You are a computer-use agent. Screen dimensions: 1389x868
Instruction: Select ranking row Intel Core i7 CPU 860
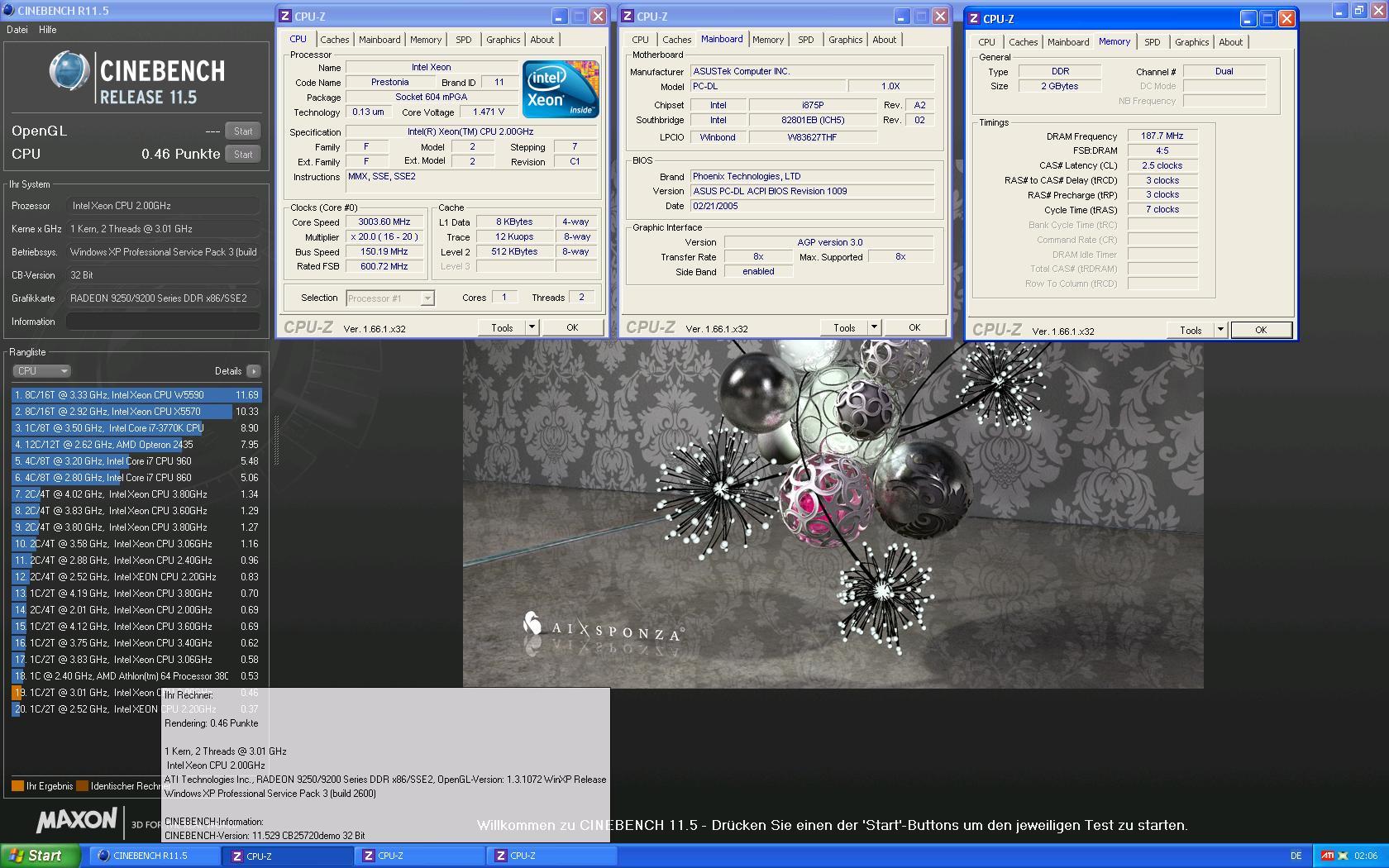[x=136, y=478]
